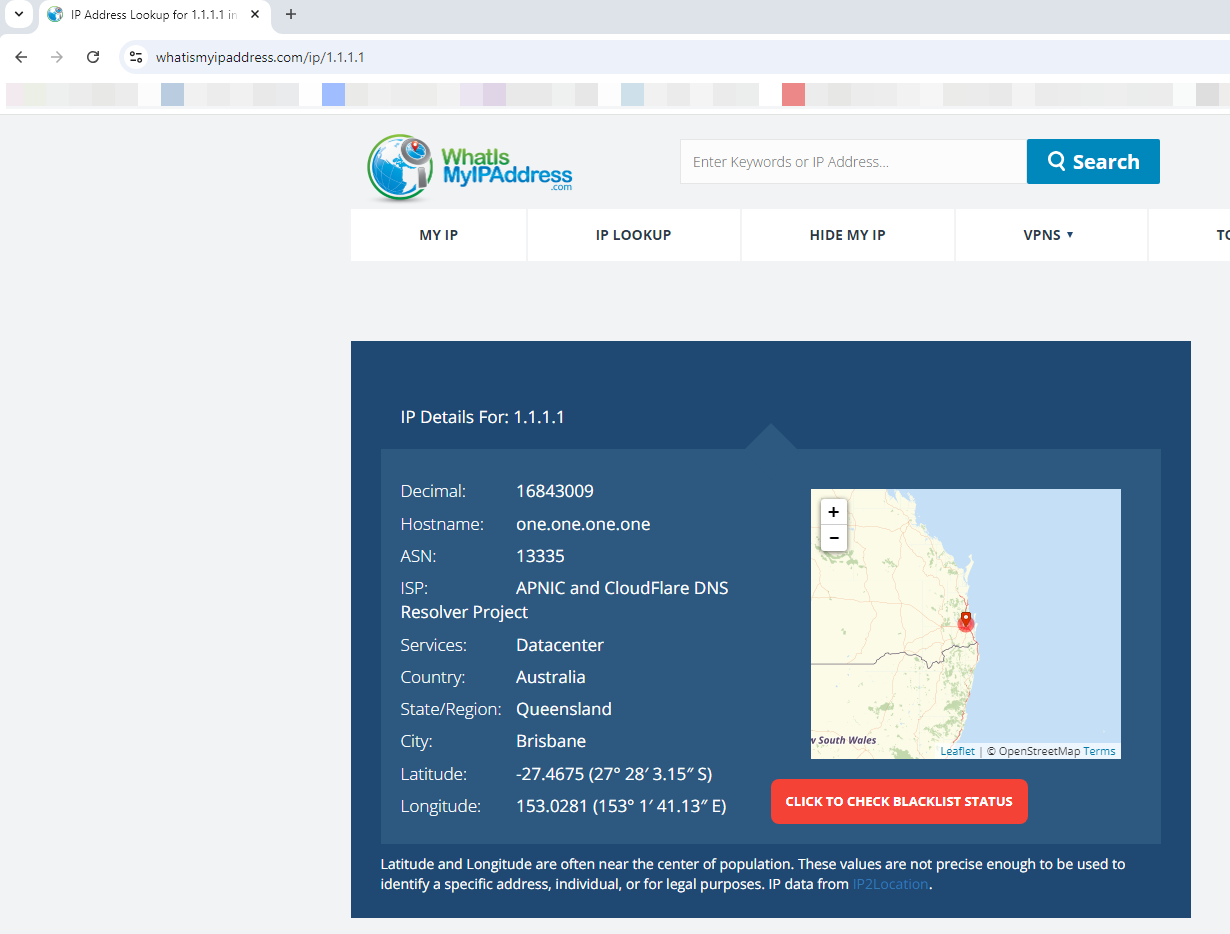View site information icon in address bar
Screen dimensions: 1230x934
[137, 57]
